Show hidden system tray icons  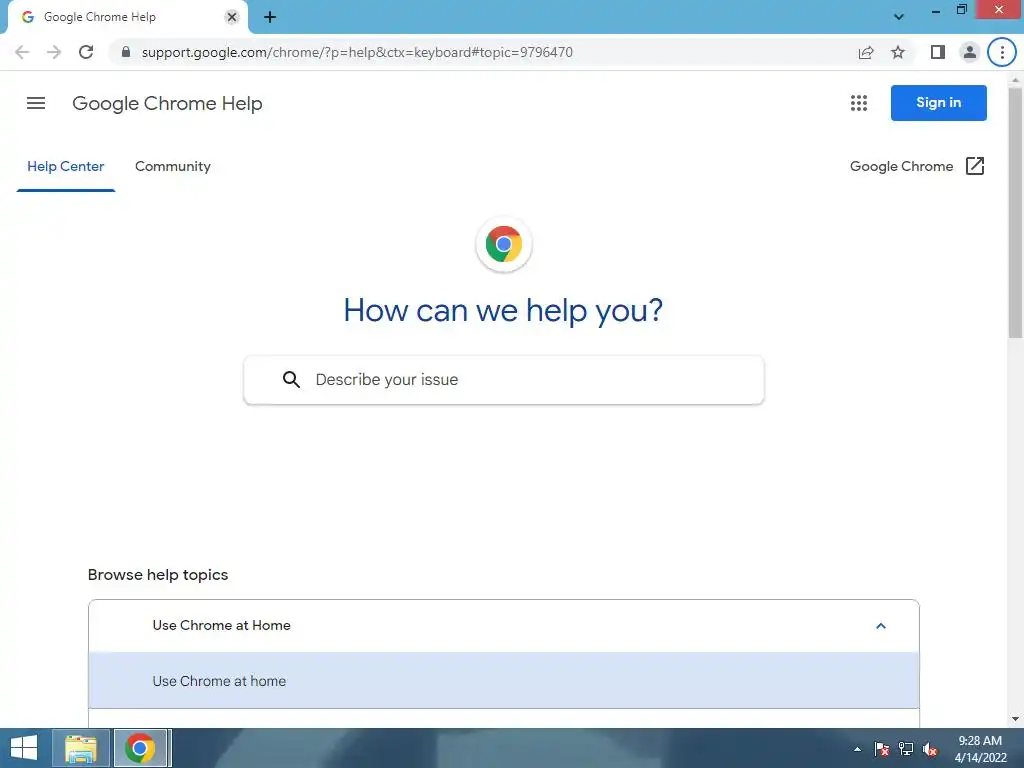[x=857, y=749]
